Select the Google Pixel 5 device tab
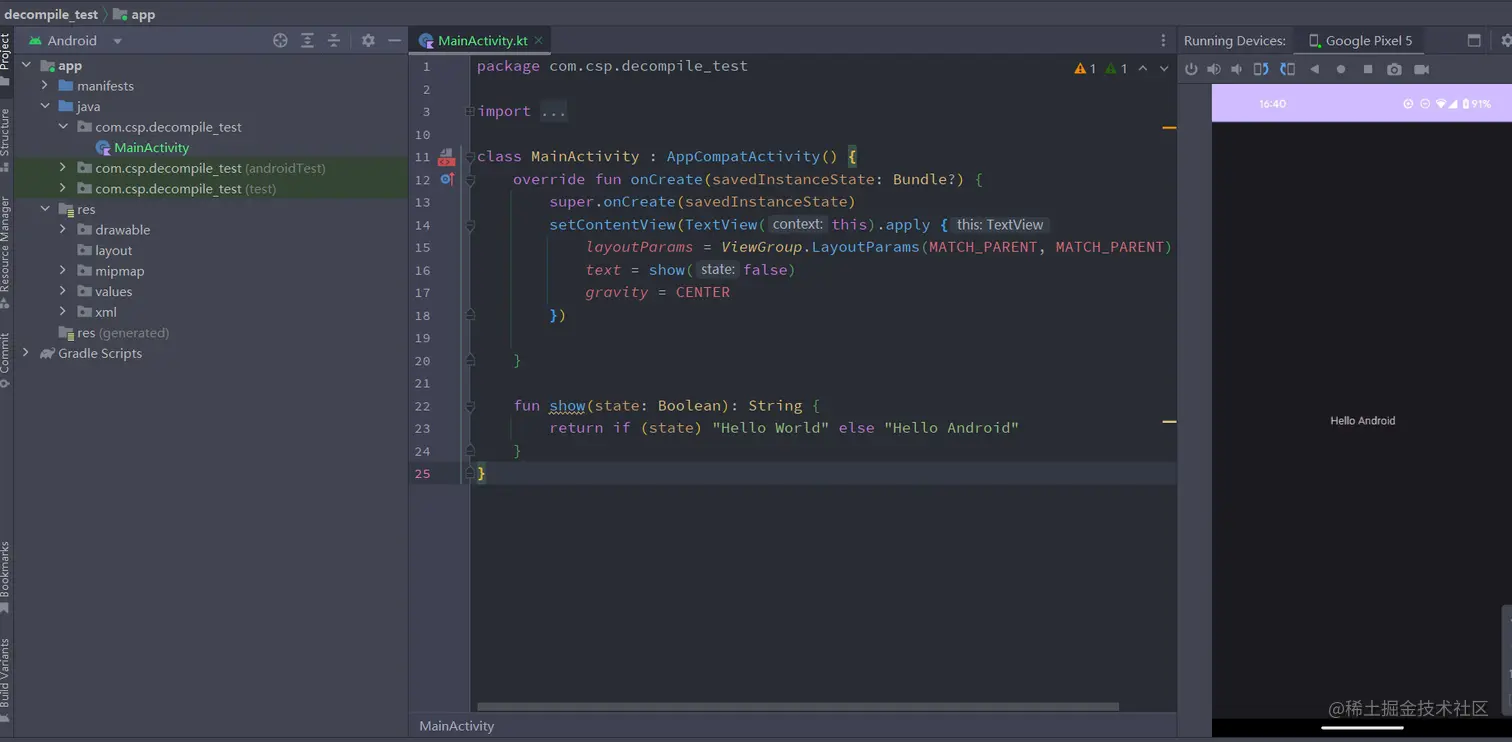 point(1360,41)
